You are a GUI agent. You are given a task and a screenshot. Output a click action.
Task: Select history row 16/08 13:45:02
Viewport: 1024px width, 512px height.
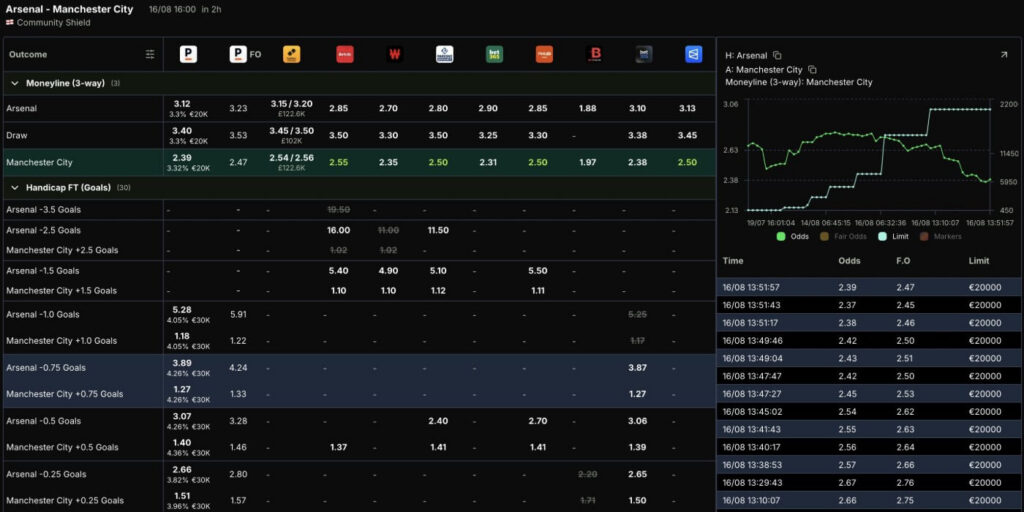[x=870, y=411]
